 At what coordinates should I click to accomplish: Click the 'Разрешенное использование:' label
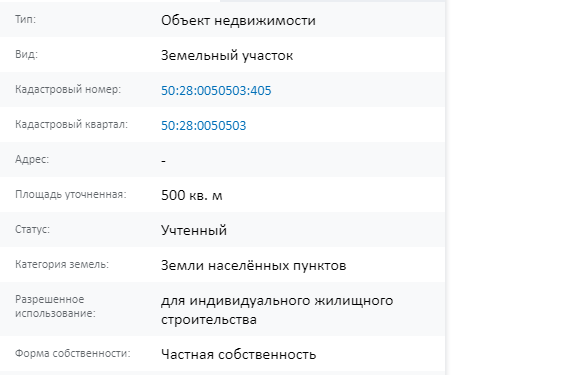[55, 306]
